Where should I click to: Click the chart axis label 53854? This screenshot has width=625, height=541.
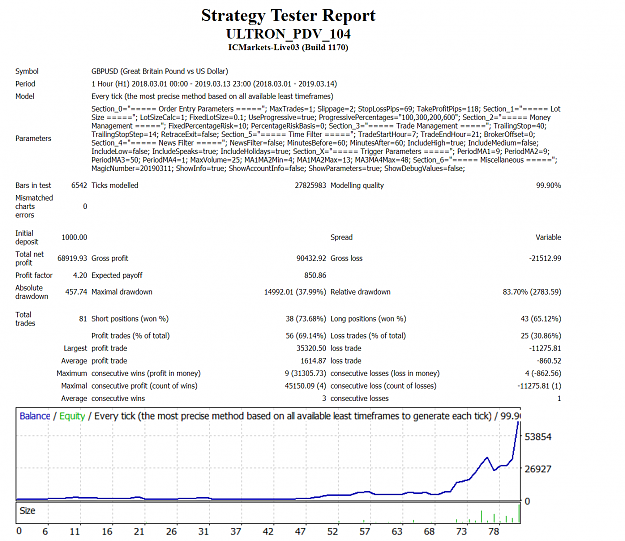pyautogui.click(x=538, y=437)
